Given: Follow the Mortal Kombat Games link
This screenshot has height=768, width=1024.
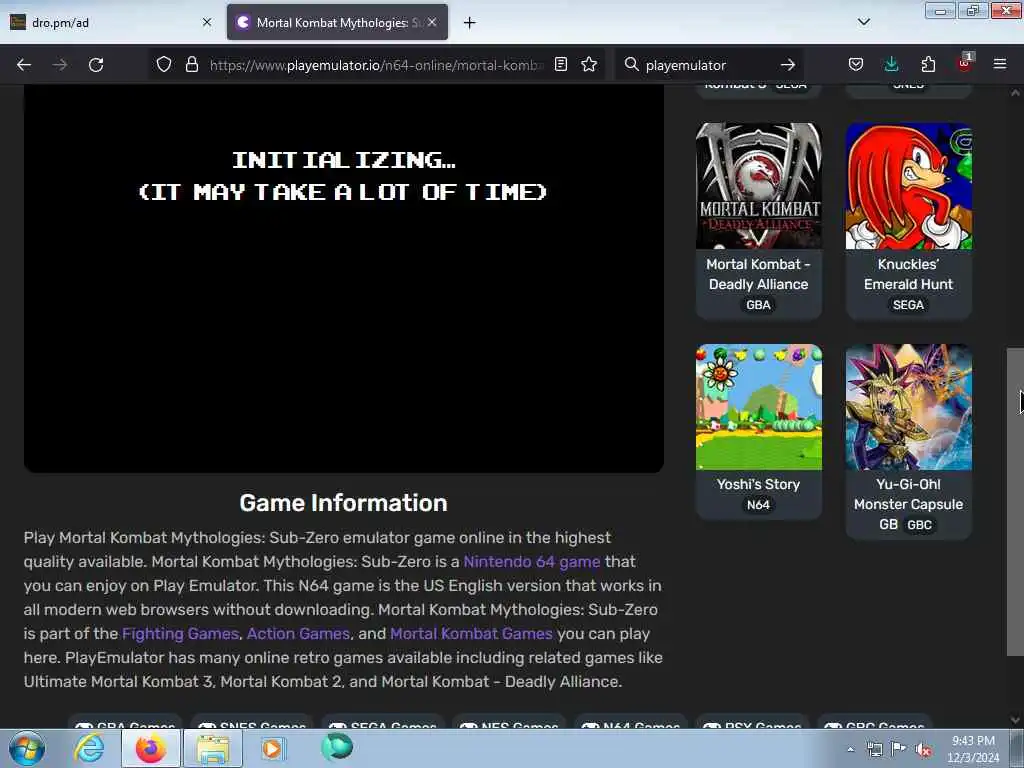Looking at the screenshot, I should coord(472,633).
